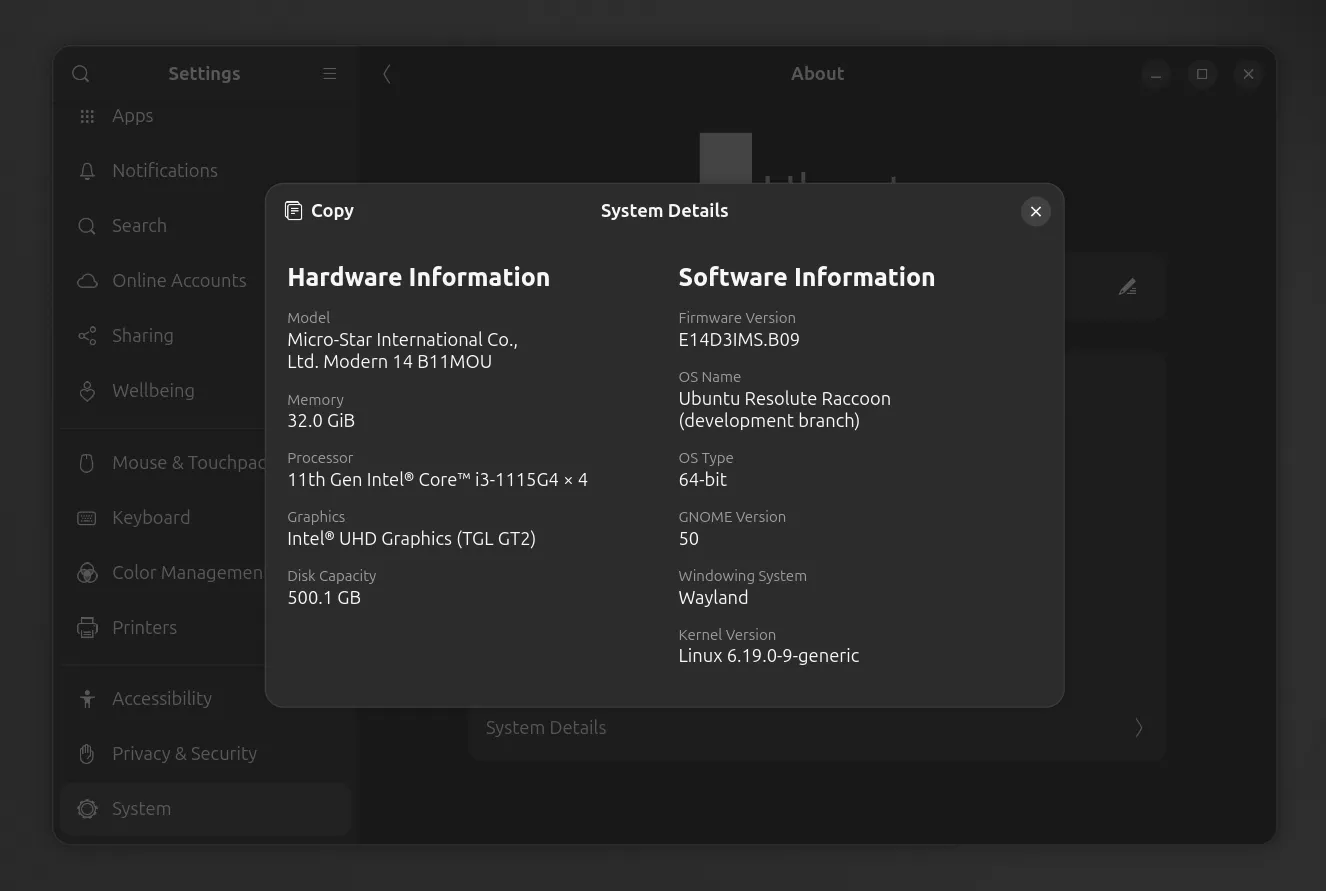The height and width of the screenshot is (891, 1326).
Task: Open the Settings search icon
Action: [81, 74]
